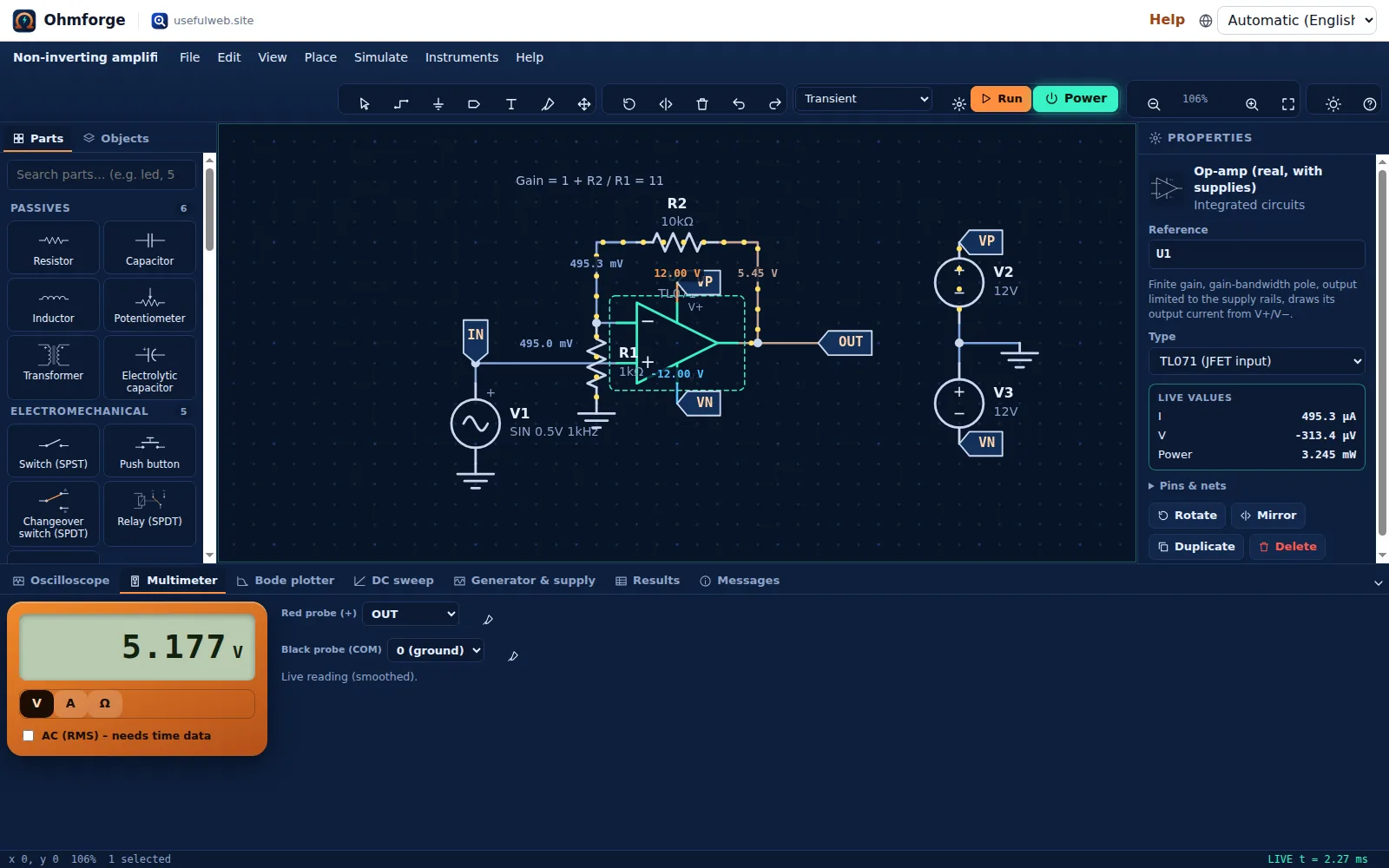1389x868 pixels.
Task: Click the rotate icon in the toolbar
Action: pos(629,104)
